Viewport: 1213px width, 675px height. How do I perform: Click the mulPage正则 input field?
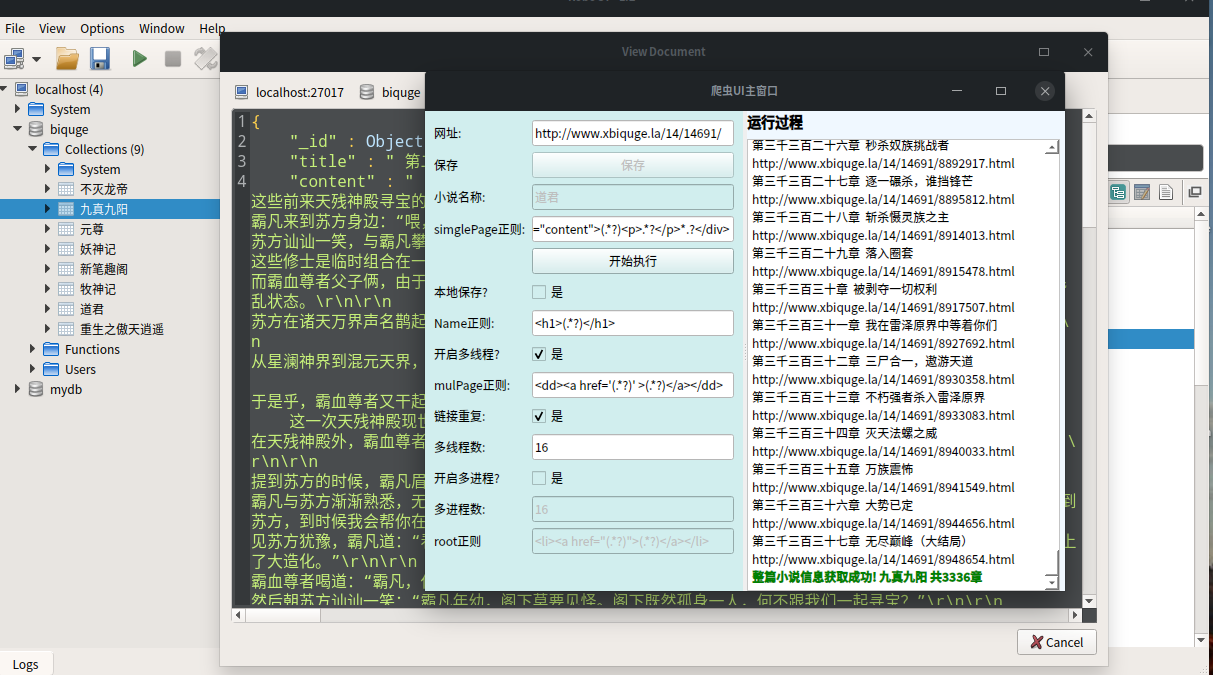pos(633,385)
